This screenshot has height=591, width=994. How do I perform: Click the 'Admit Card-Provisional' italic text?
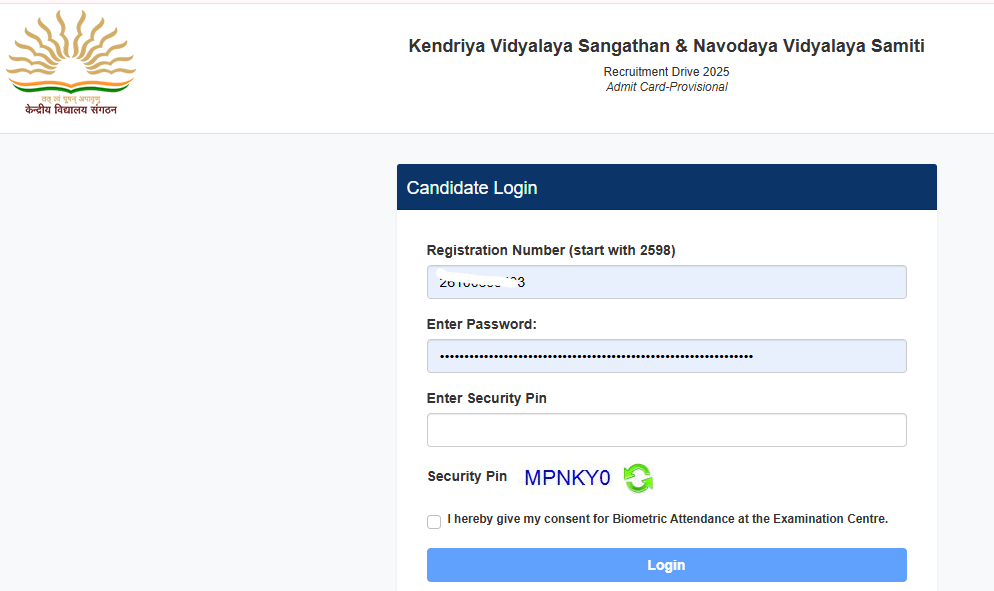pyautogui.click(x=666, y=87)
